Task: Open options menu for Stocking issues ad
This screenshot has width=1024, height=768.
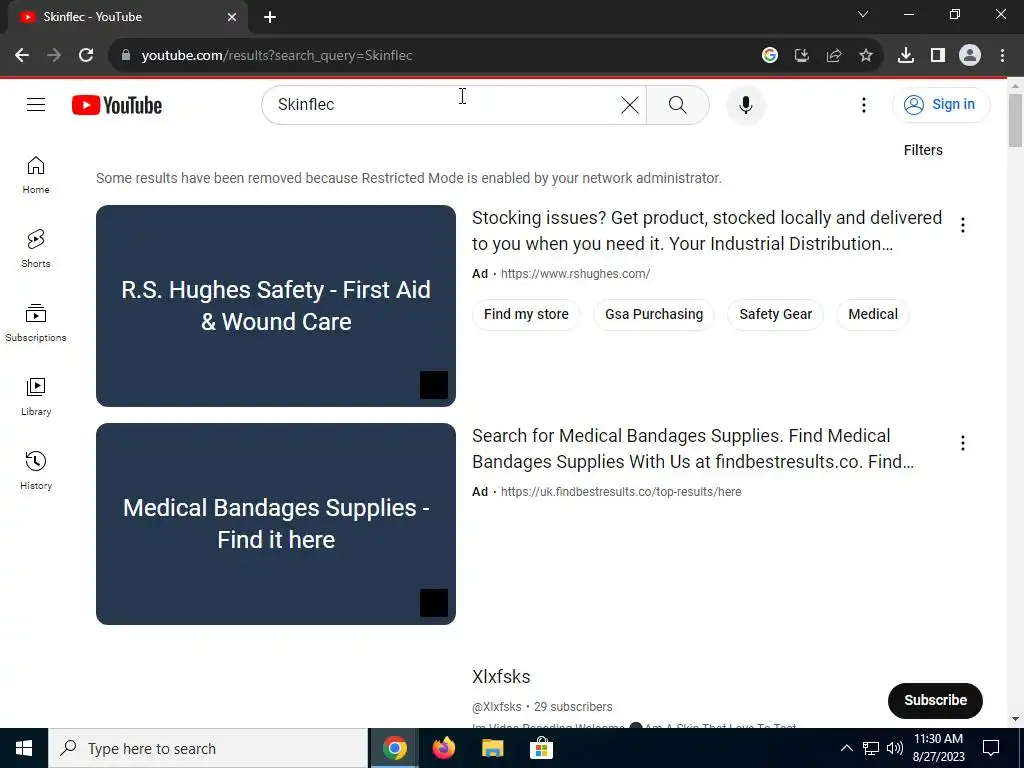Action: [x=962, y=225]
